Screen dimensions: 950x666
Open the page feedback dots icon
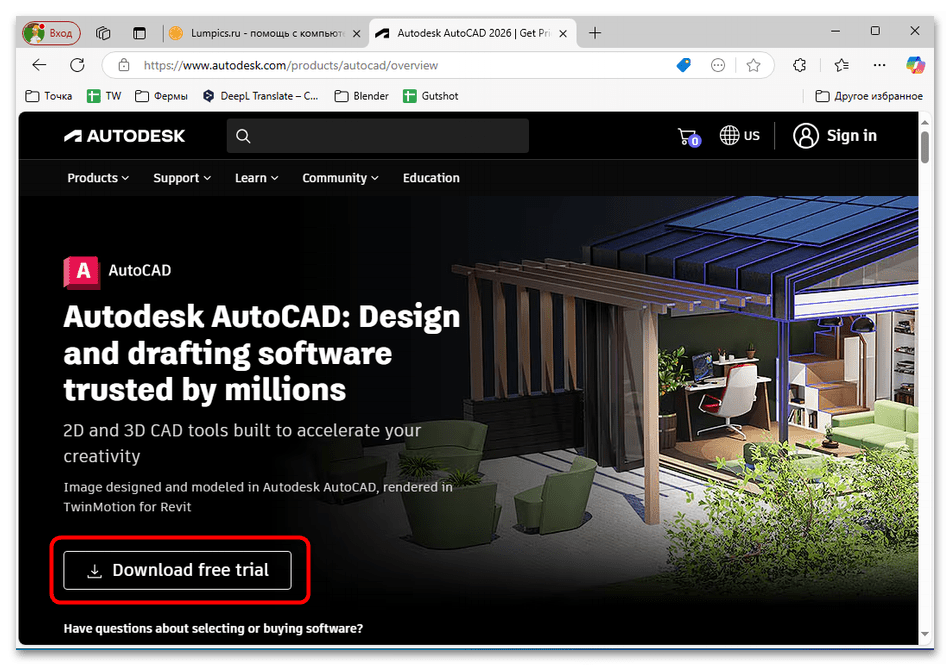point(718,65)
